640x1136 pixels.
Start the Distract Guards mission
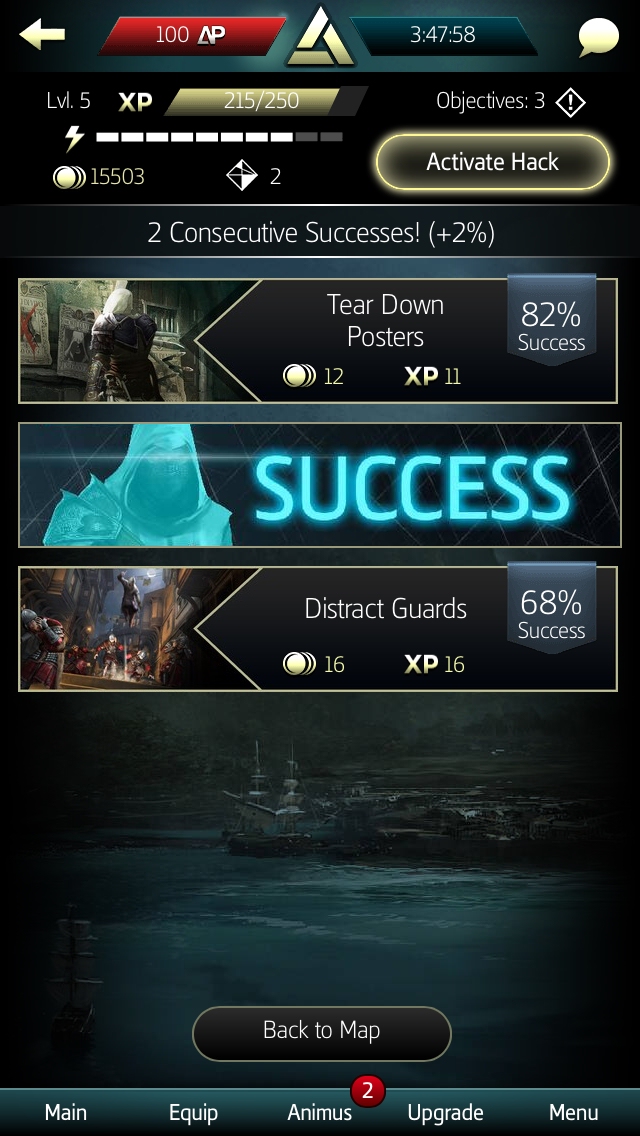(x=317, y=628)
